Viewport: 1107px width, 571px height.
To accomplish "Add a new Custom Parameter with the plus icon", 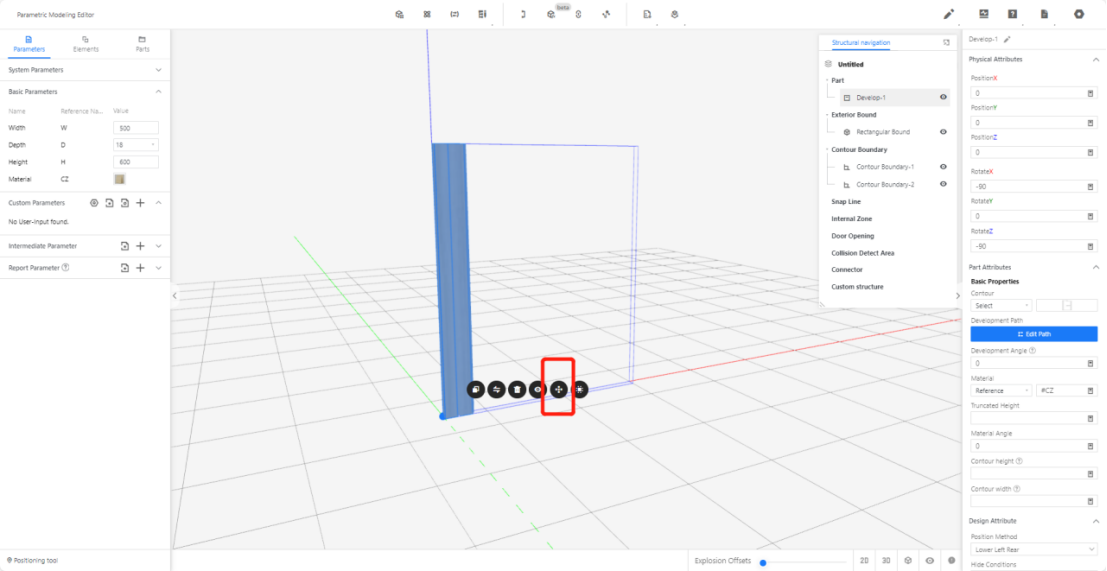I will (141, 203).
